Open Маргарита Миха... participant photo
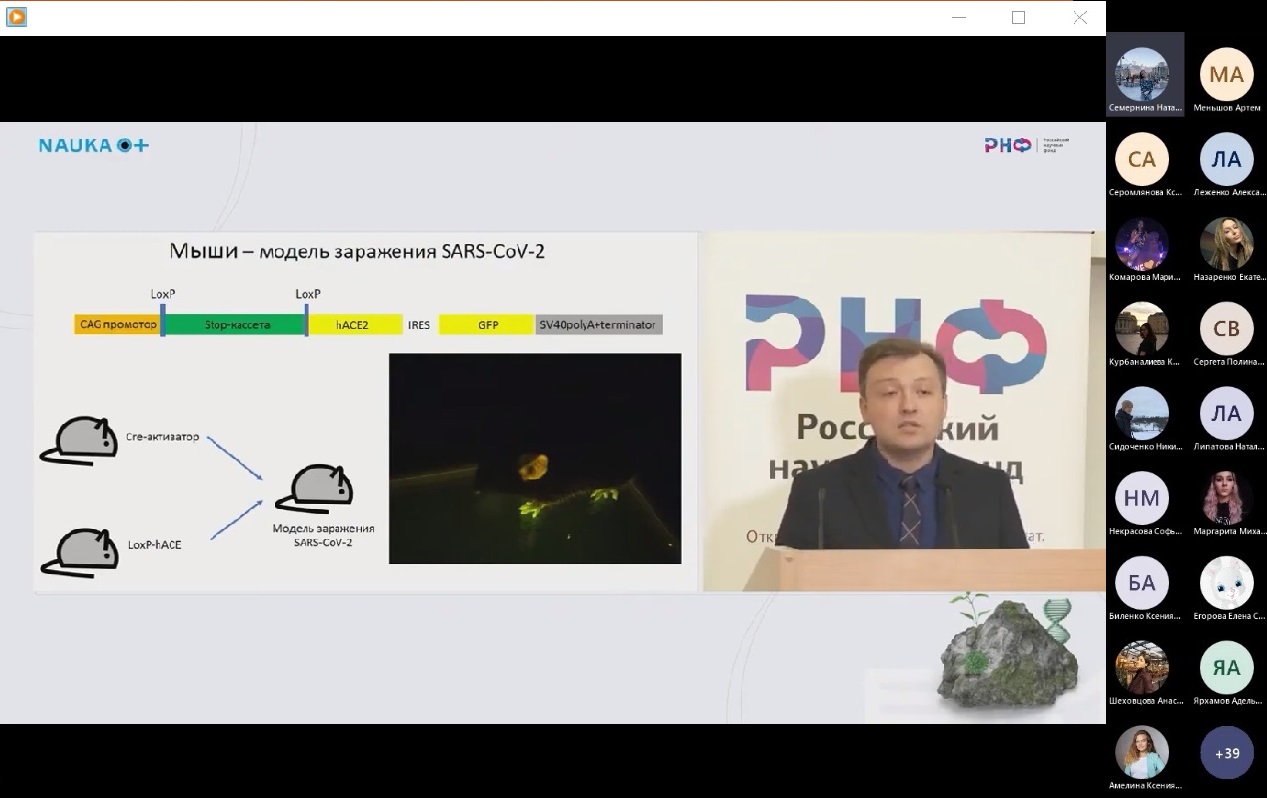The width and height of the screenshot is (1267, 798). point(1226,498)
